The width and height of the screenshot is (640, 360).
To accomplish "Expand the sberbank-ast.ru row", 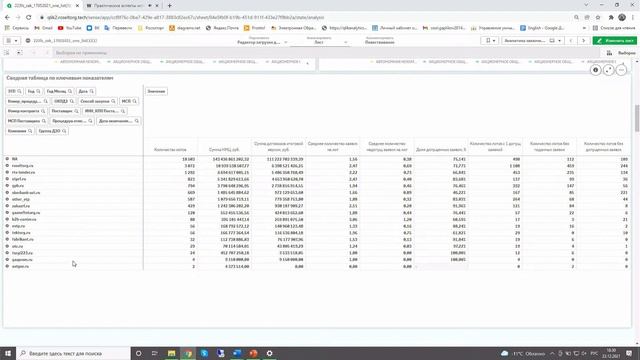I will point(7,192).
